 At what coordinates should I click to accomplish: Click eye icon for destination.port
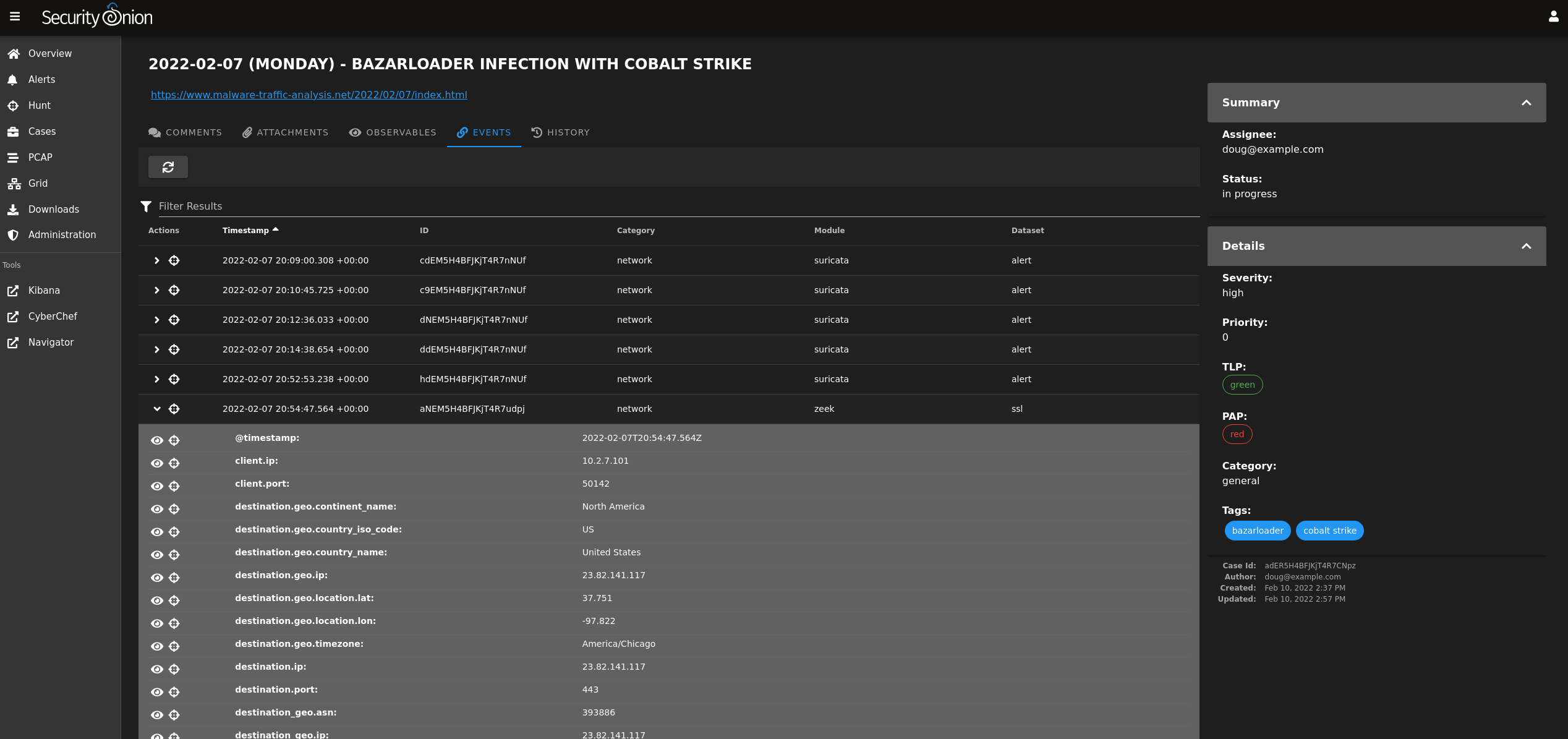[x=157, y=693]
